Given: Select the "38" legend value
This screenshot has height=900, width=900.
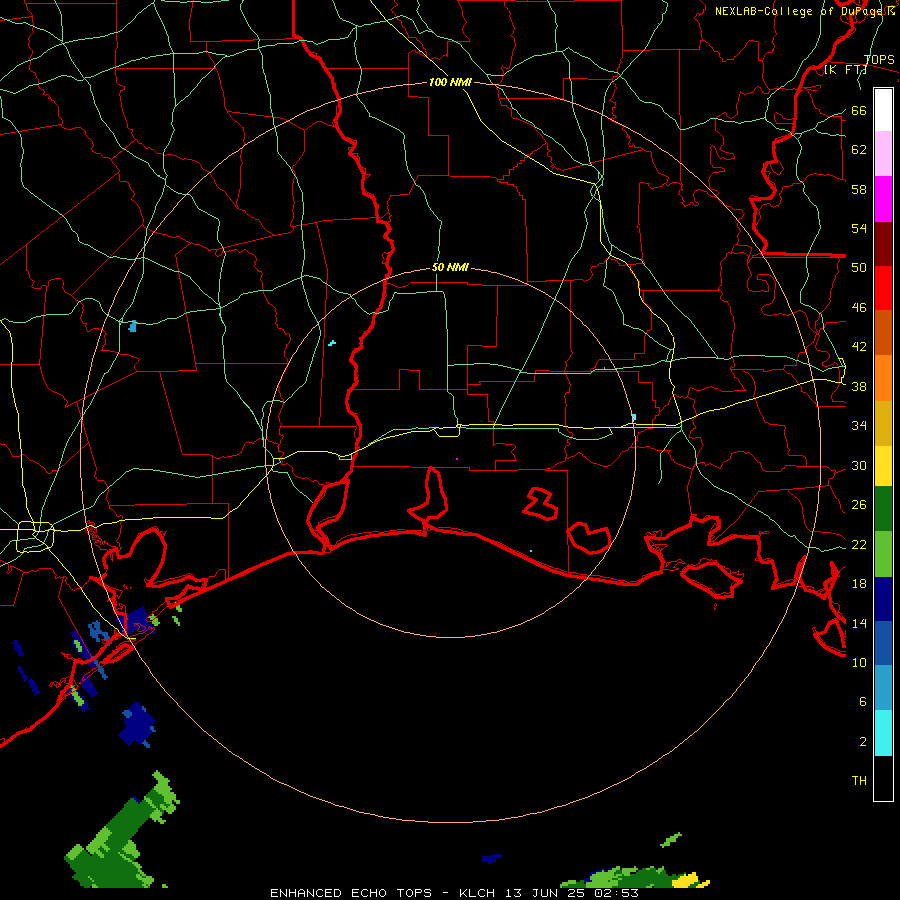Looking at the screenshot, I should 859,387.
